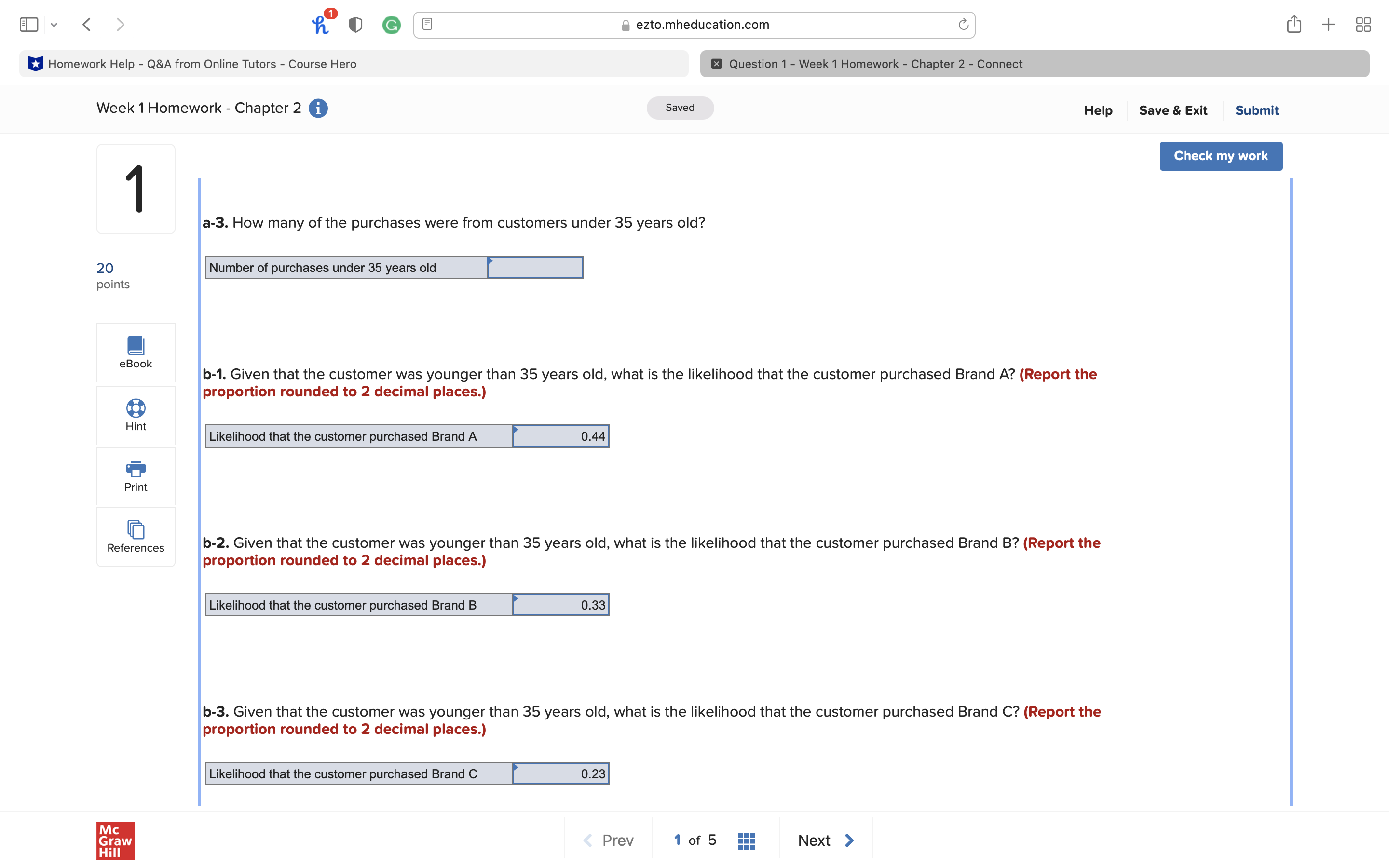
Task: Click the purchases under 35 input field
Action: [x=535, y=268]
